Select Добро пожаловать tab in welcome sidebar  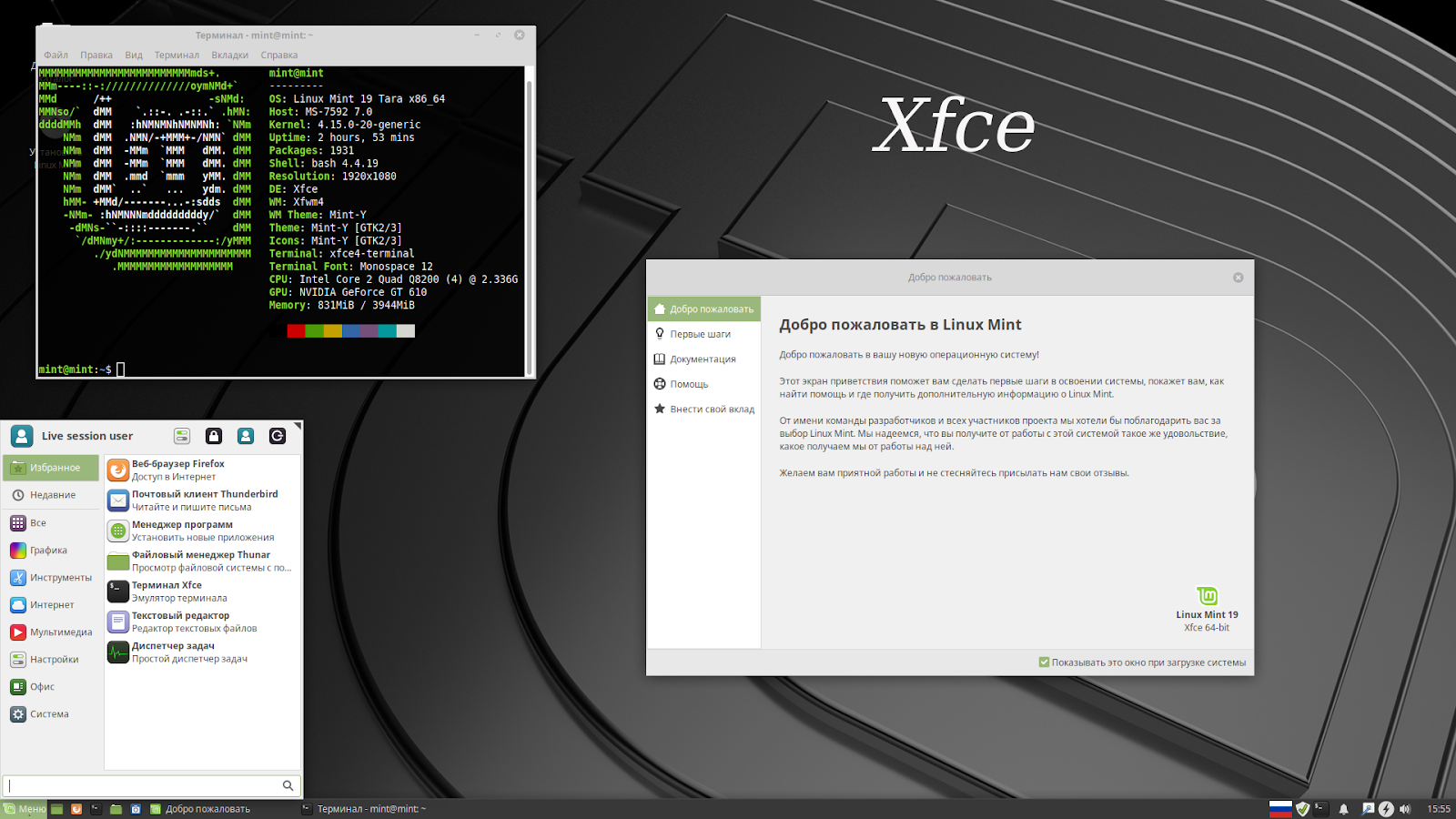click(x=704, y=309)
